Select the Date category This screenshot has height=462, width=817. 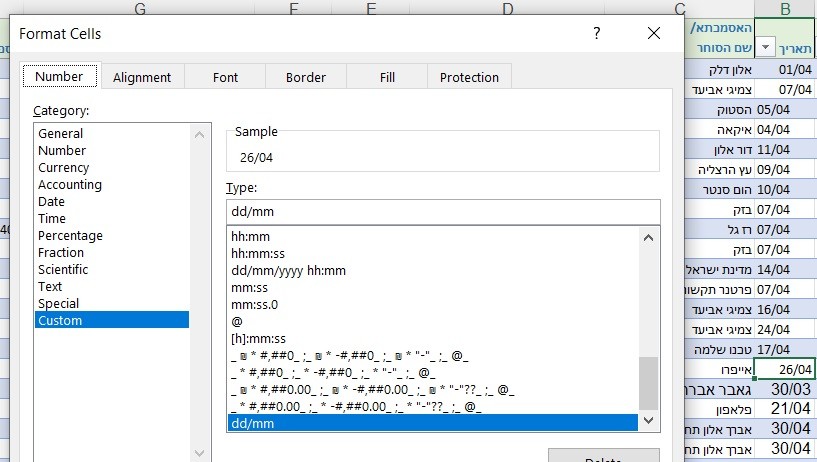tap(112, 202)
